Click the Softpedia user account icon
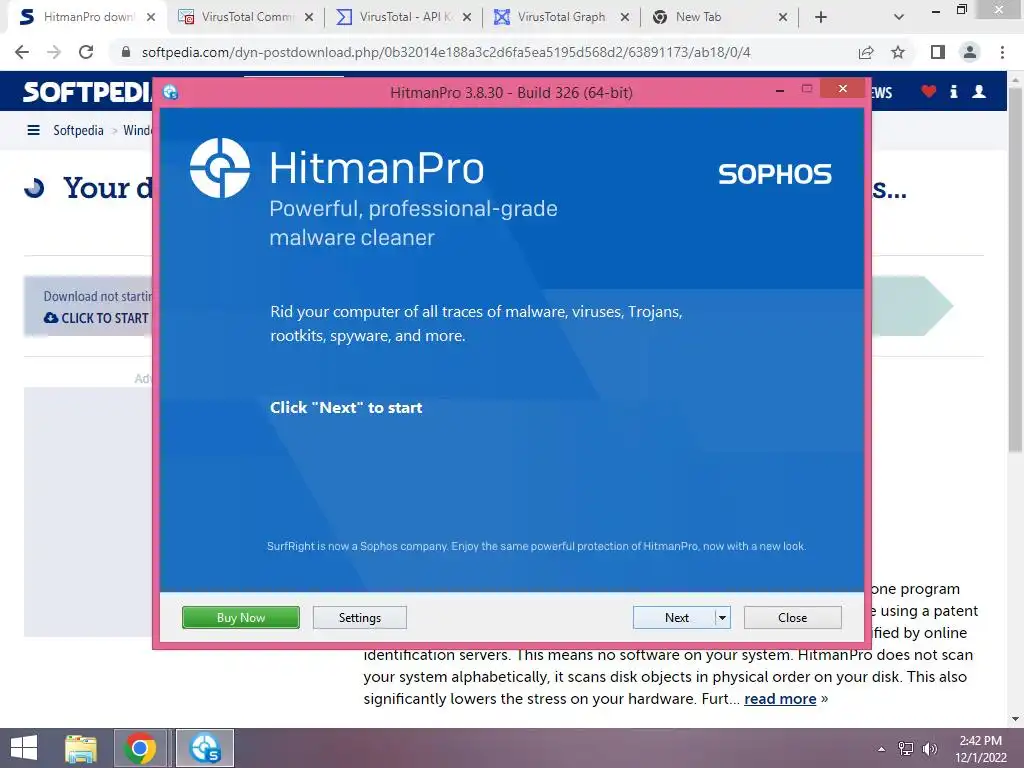The height and width of the screenshot is (768, 1024). point(979,91)
